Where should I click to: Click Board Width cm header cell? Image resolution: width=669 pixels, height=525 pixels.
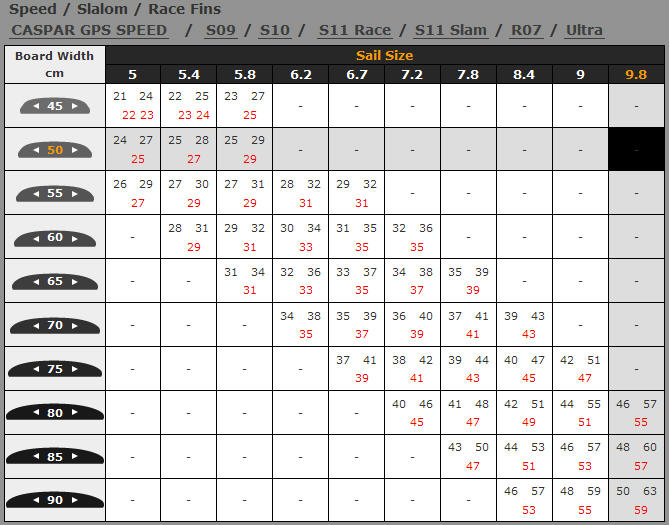(x=55, y=64)
